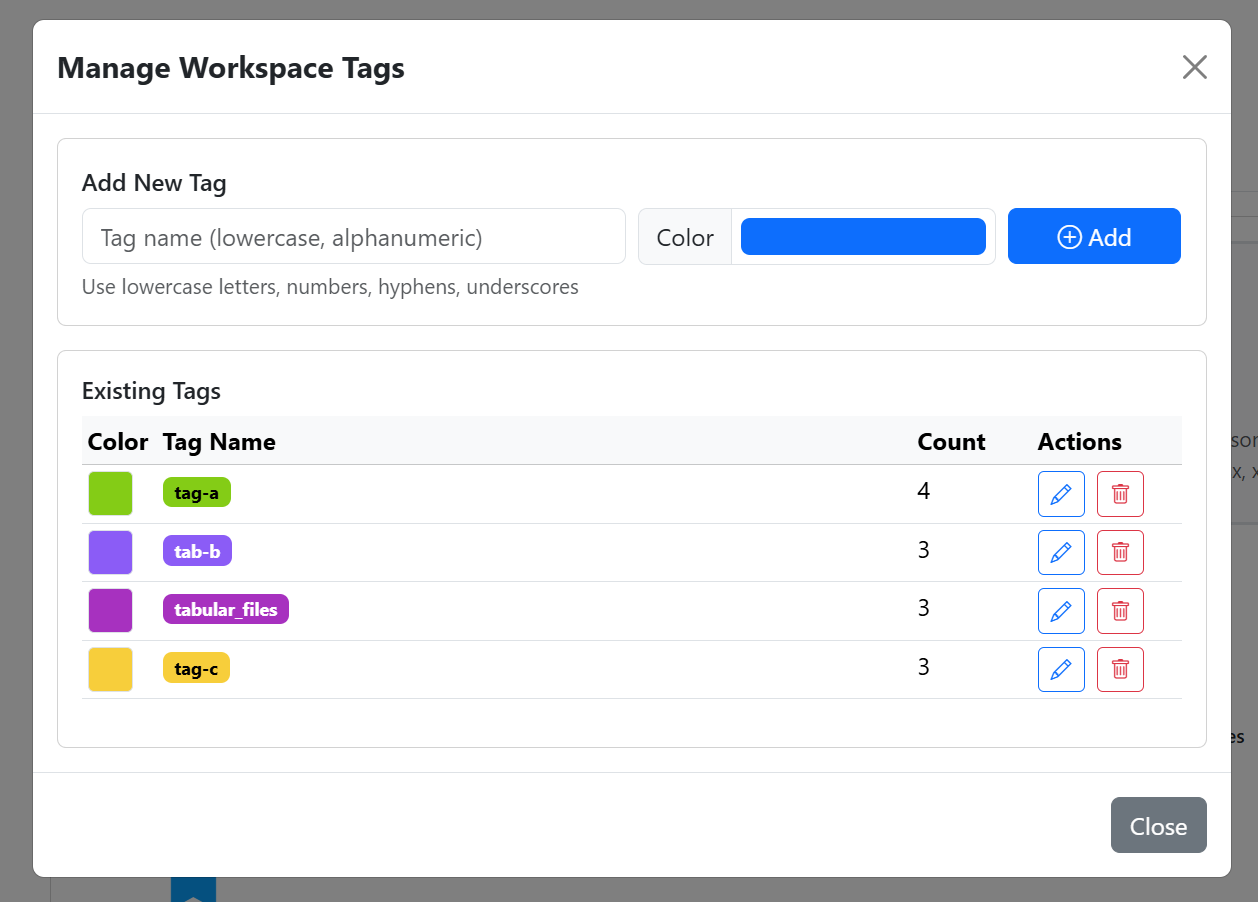Click the tabular_files badge label

[226, 609]
